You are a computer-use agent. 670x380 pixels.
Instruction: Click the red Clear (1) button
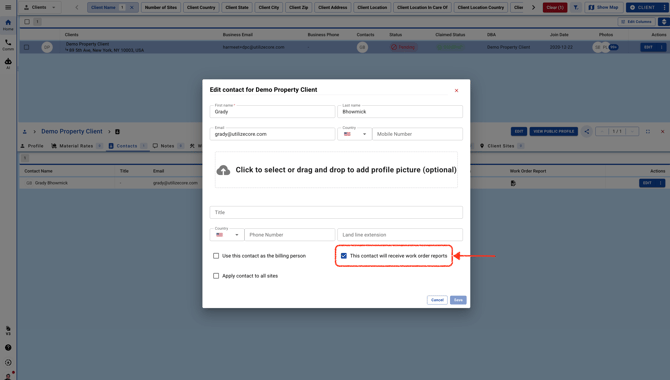point(555,7)
